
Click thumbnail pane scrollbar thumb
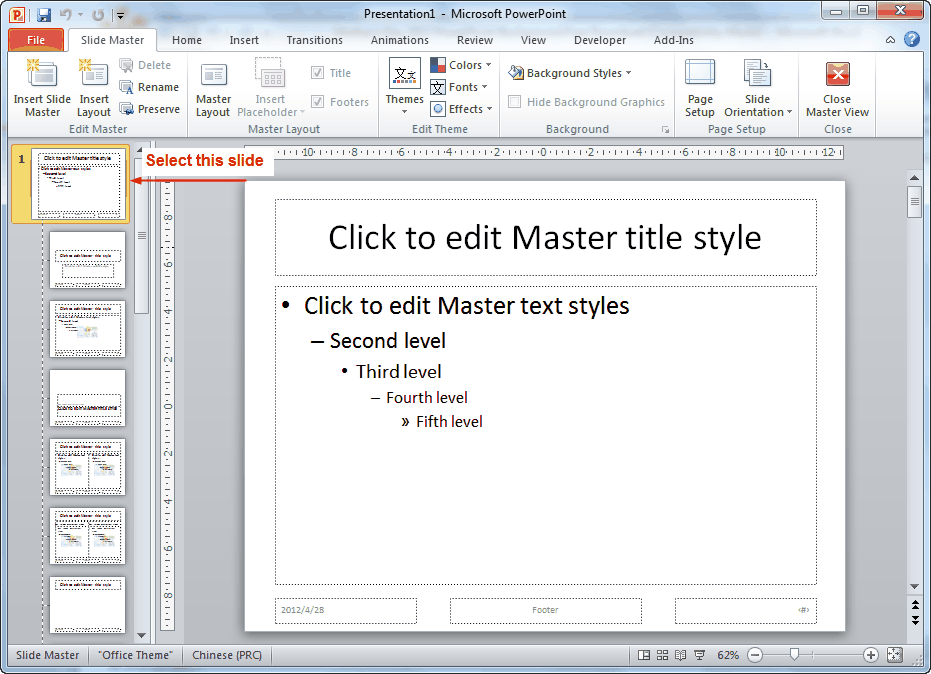(141, 236)
